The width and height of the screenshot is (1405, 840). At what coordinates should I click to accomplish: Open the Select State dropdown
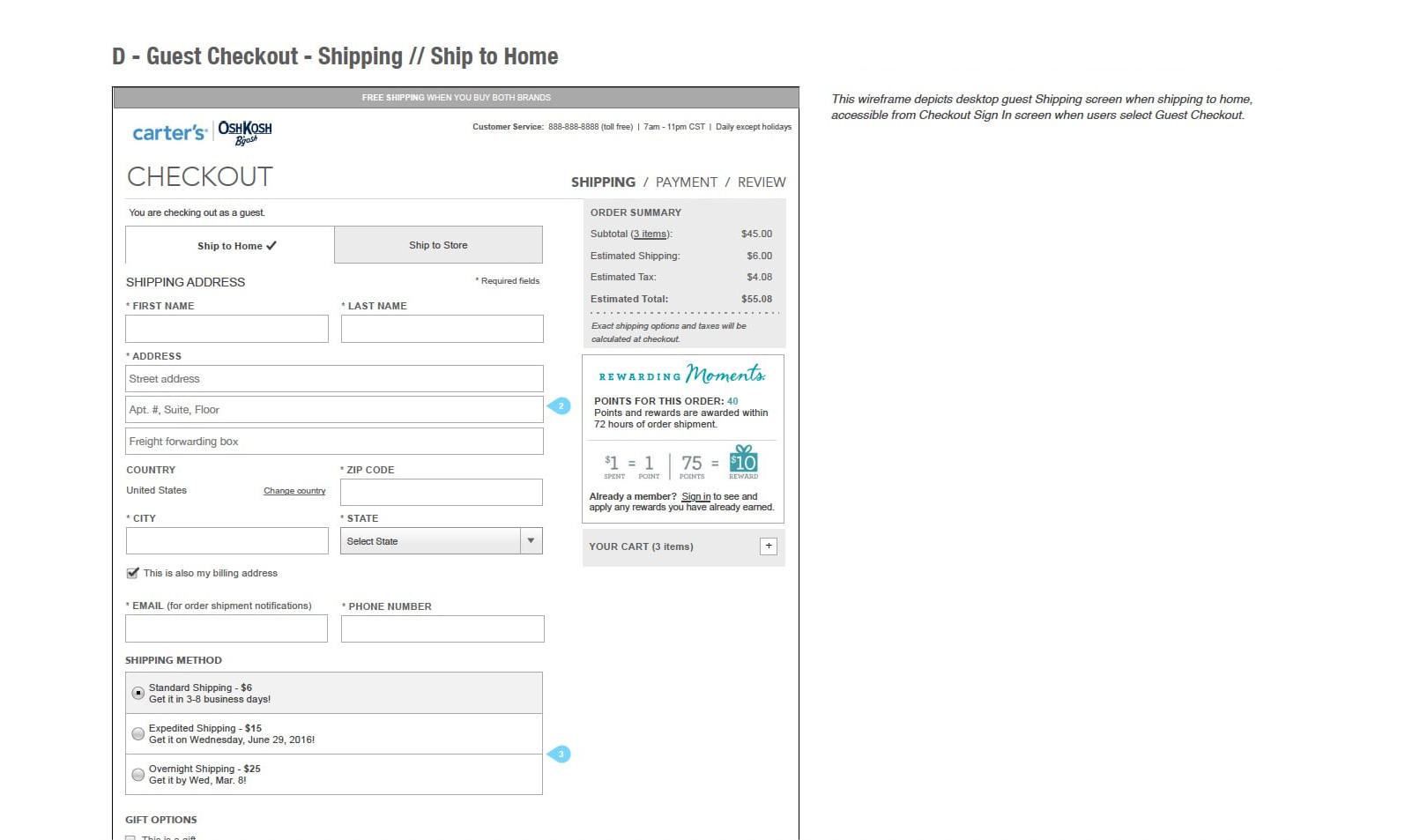point(441,541)
